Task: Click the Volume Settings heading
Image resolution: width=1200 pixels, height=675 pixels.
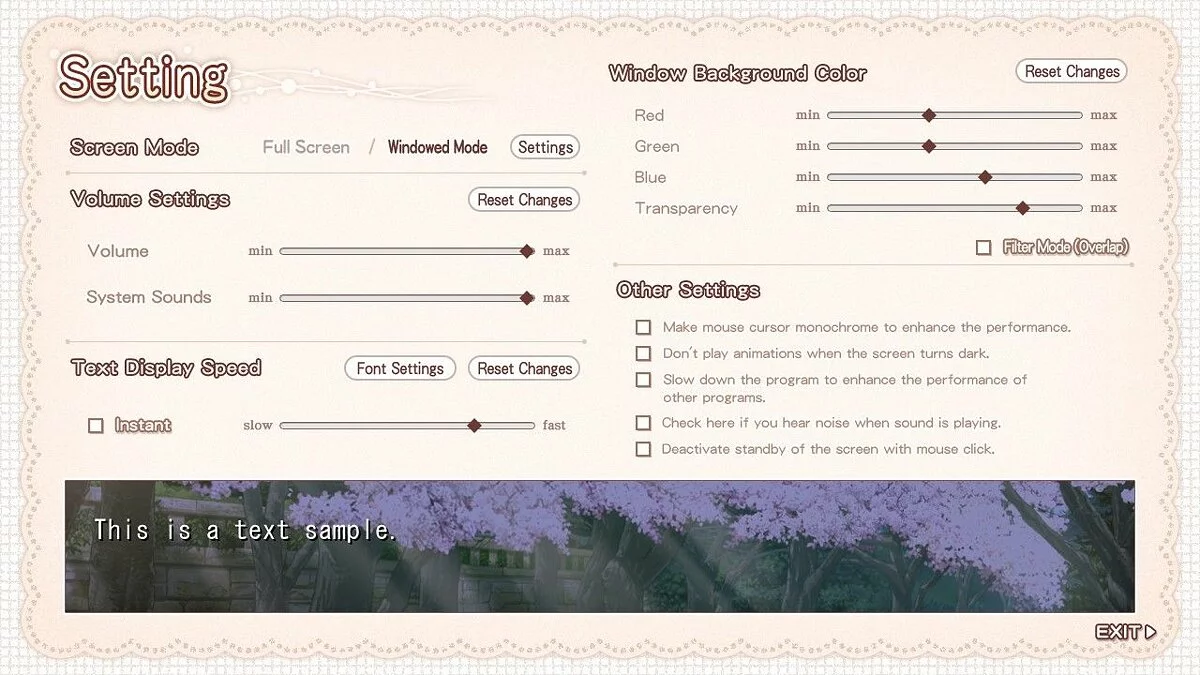Action: pos(150,199)
